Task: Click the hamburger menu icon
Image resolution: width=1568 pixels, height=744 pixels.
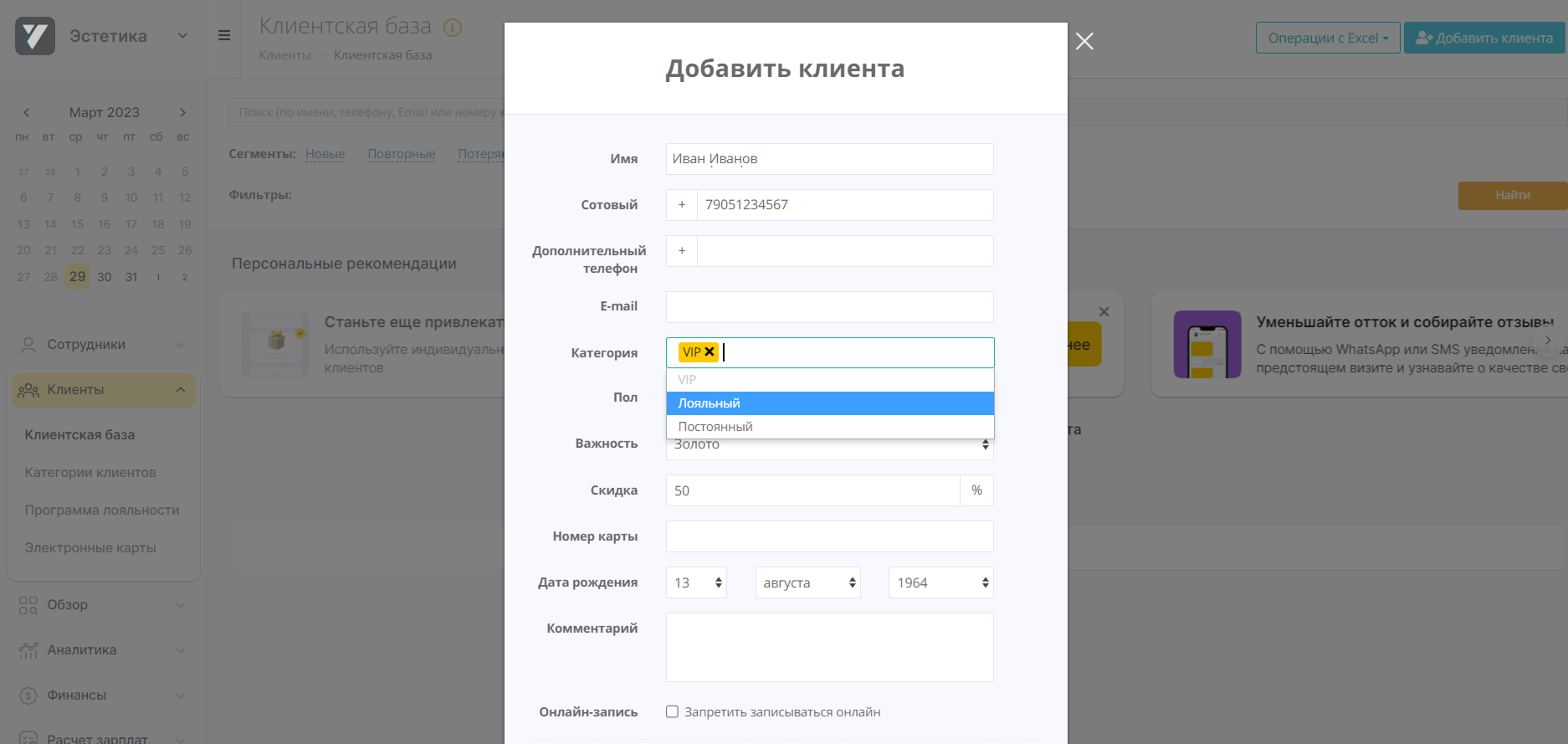Action: tap(224, 35)
